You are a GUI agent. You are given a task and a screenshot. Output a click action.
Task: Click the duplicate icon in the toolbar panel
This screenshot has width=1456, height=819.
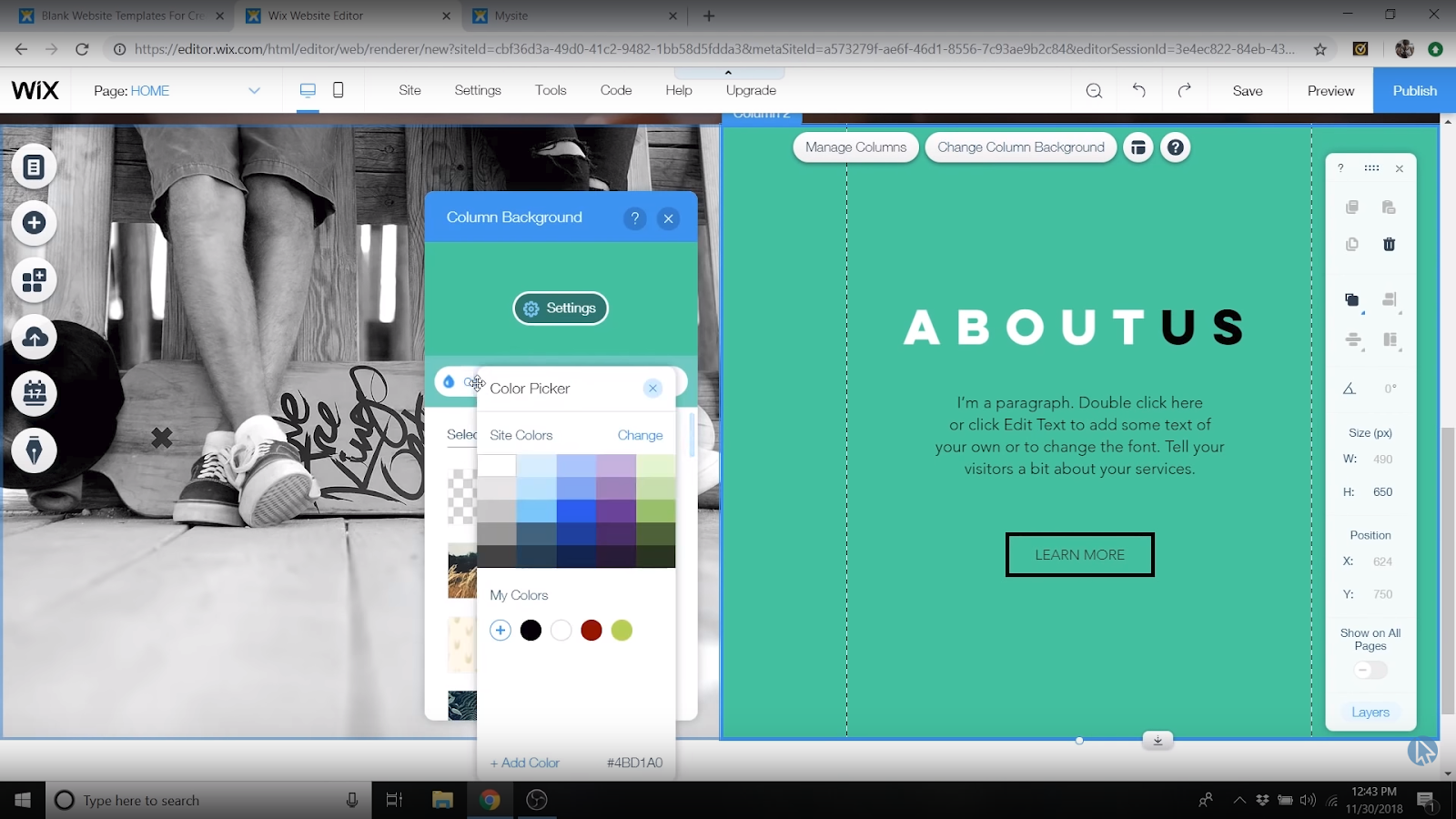[x=1352, y=244]
